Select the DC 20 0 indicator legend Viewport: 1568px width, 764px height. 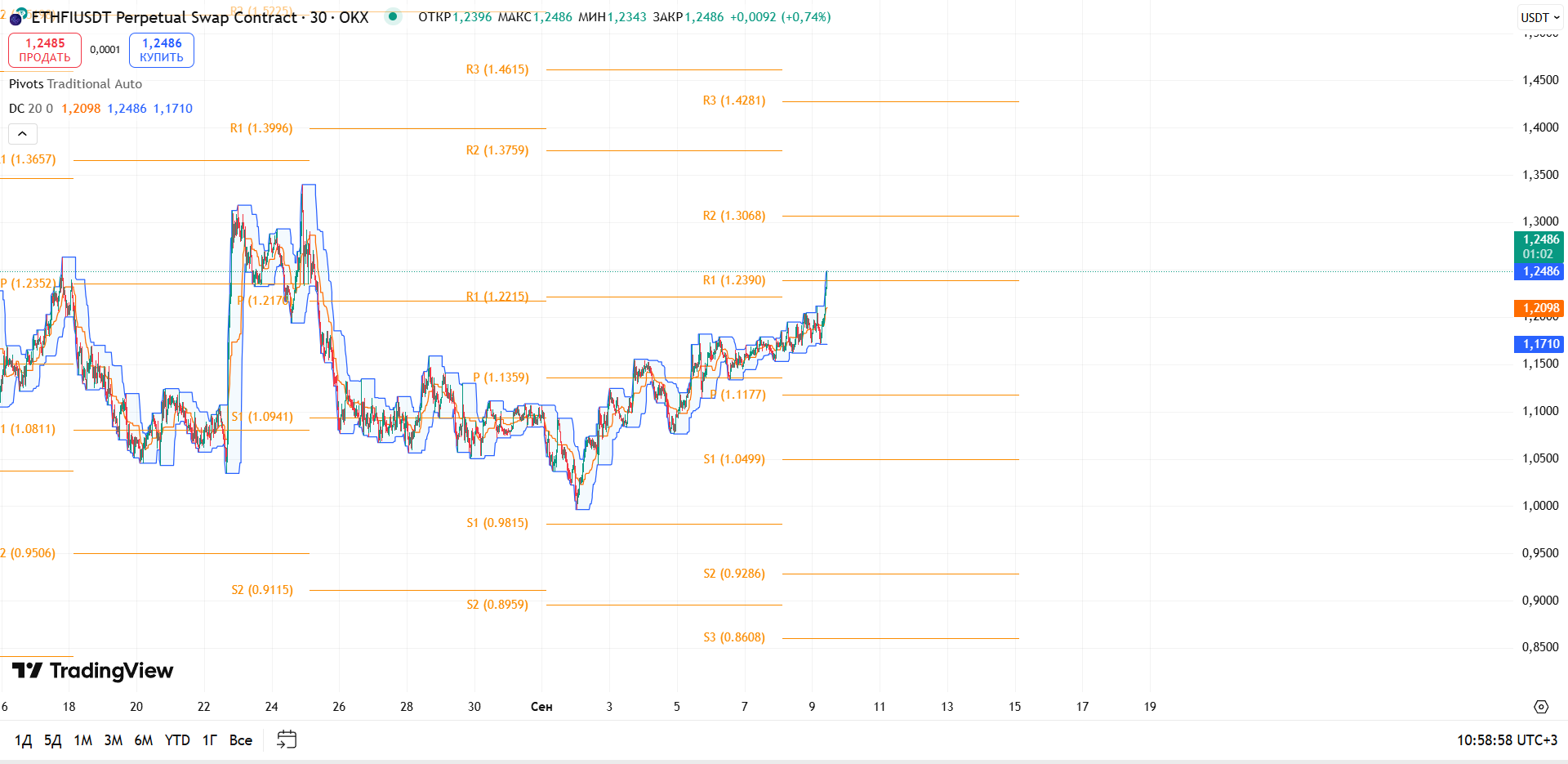coord(31,109)
